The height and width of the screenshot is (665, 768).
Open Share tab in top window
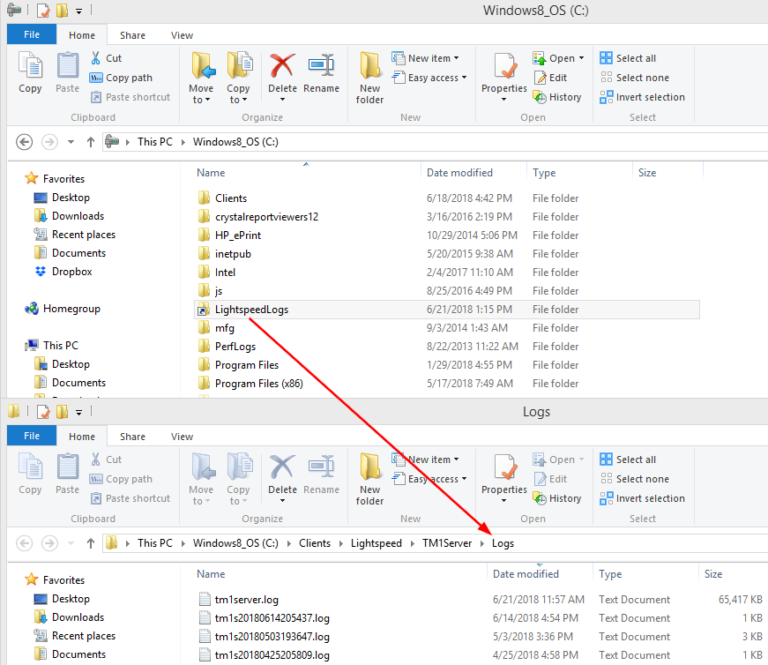(132, 35)
